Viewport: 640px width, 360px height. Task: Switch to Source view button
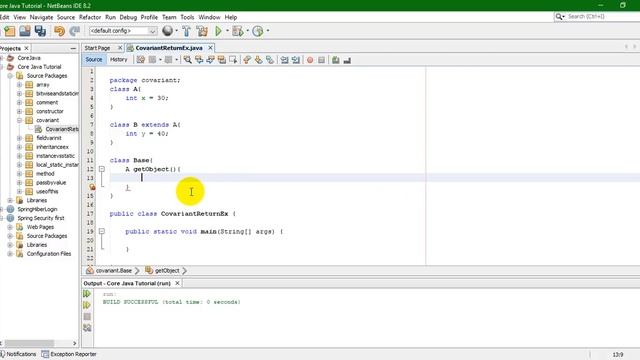point(94,60)
